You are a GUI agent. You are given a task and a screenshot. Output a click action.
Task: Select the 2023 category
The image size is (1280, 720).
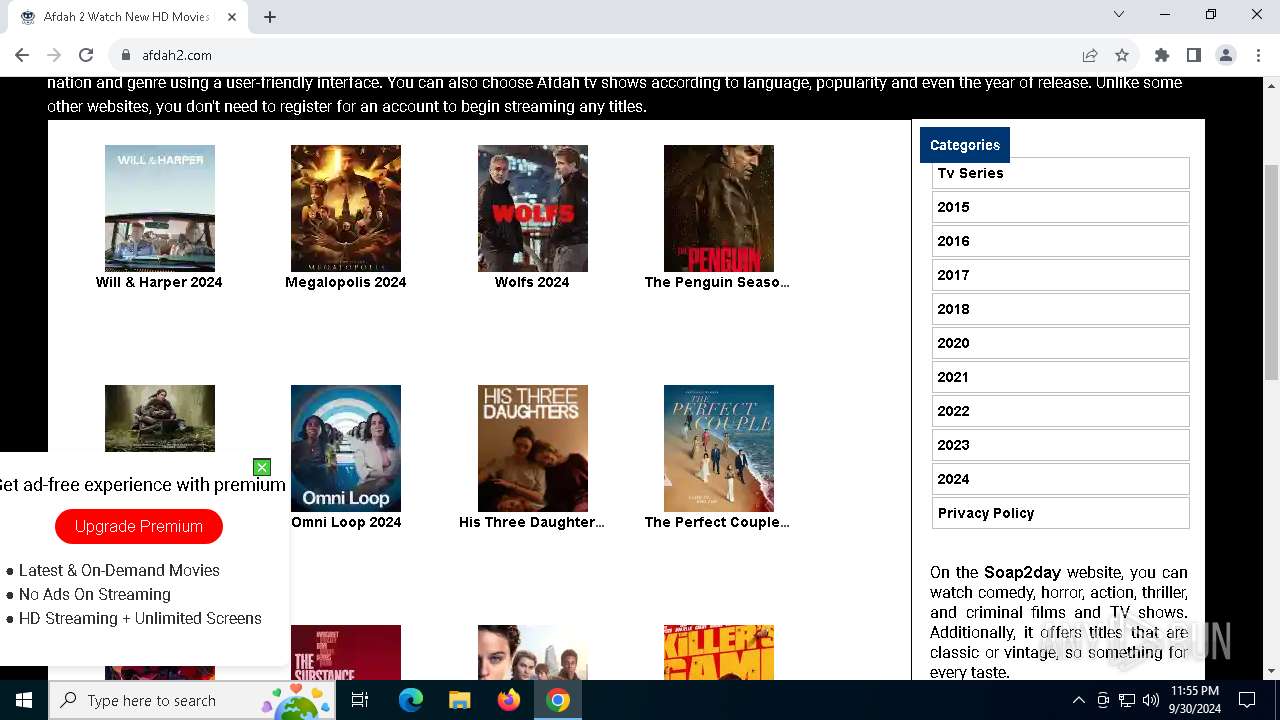click(1060, 445)
